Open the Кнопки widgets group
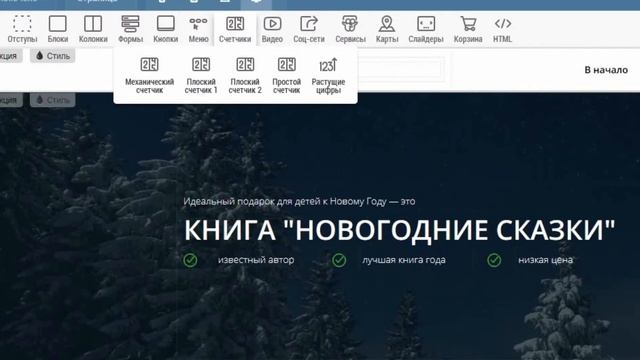This screenshot has height=360, width=640. click(165, 29)
